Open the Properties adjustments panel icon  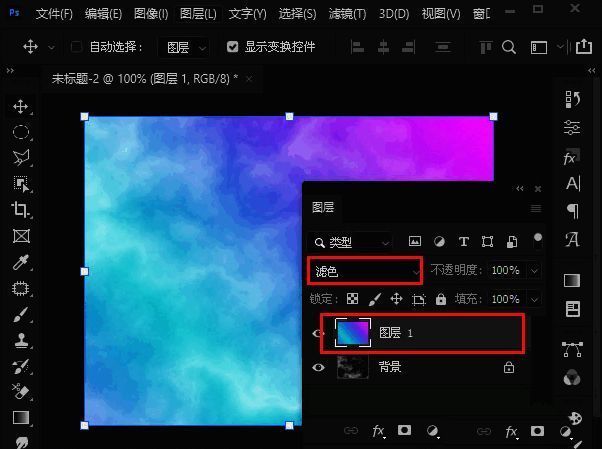coord(572,128)
